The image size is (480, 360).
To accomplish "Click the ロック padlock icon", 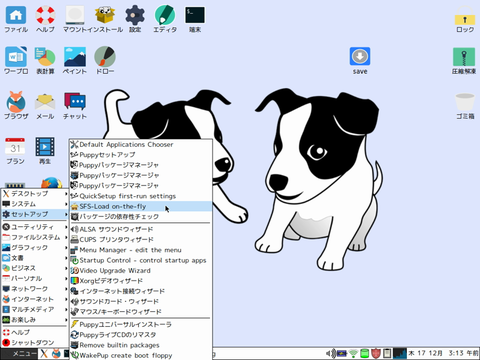I will [x=465, y=16].
